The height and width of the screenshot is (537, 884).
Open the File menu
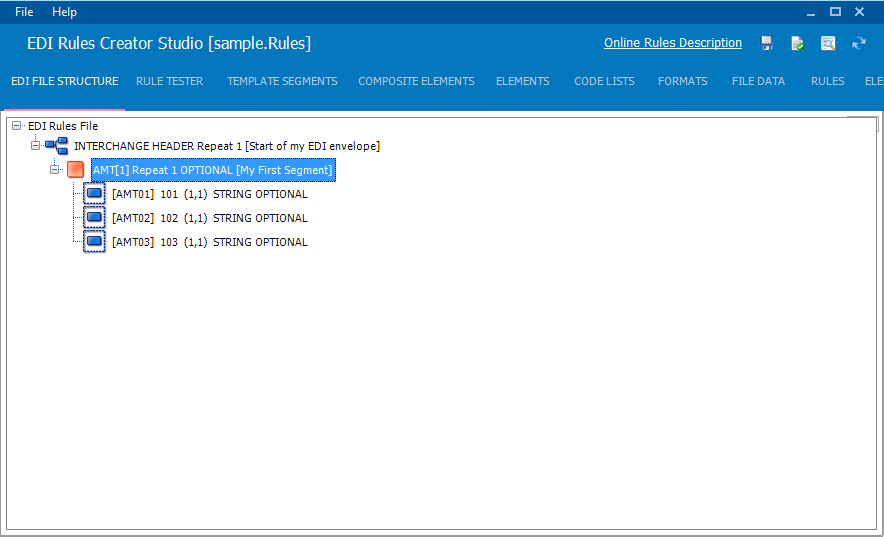24,12
